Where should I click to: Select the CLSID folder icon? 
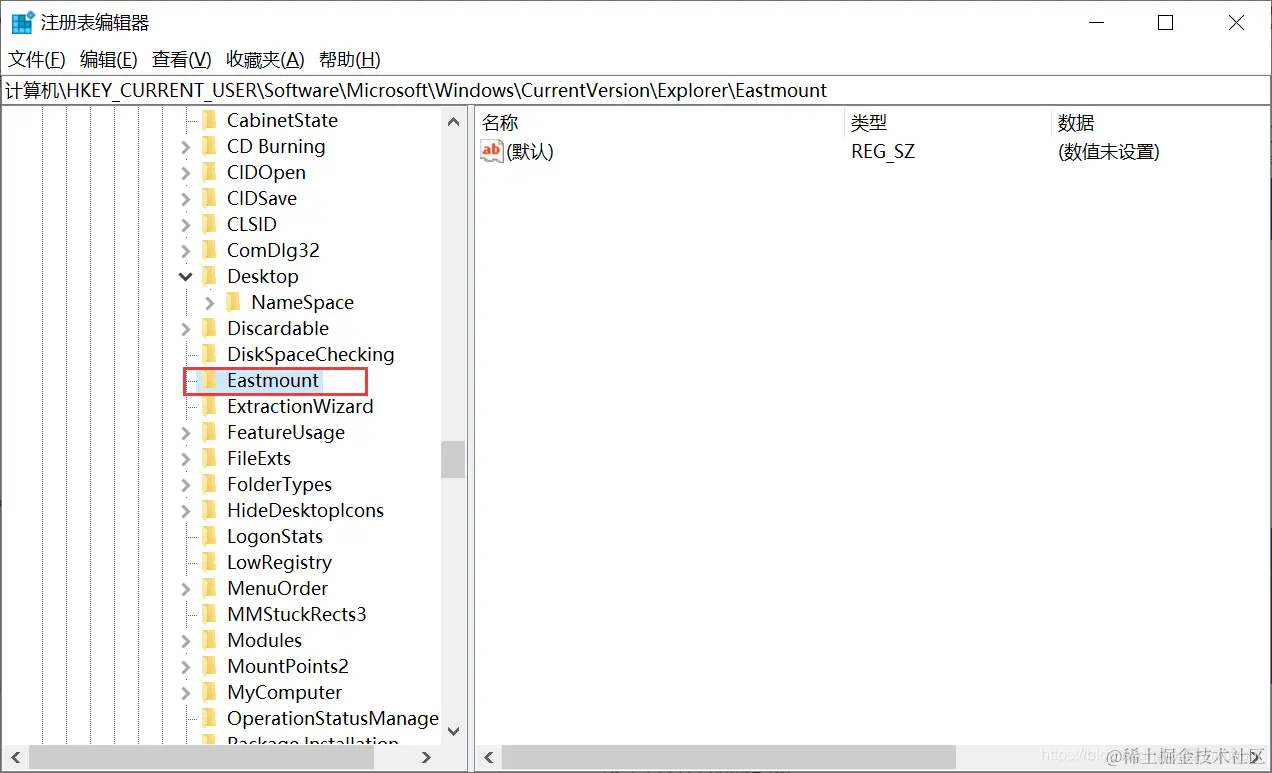pos(209,224)
